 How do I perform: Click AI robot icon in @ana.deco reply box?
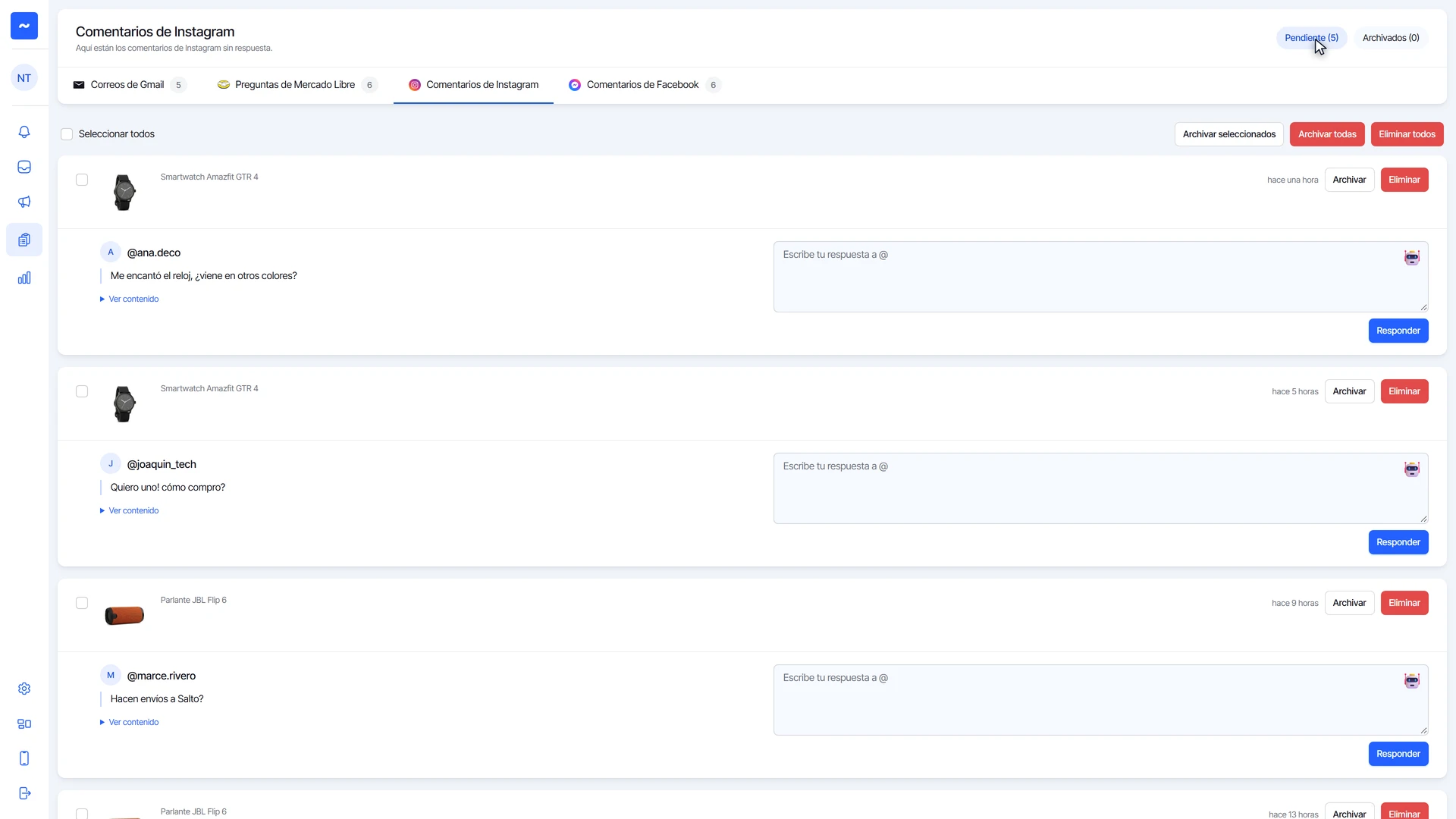[x=1411, y=258]
